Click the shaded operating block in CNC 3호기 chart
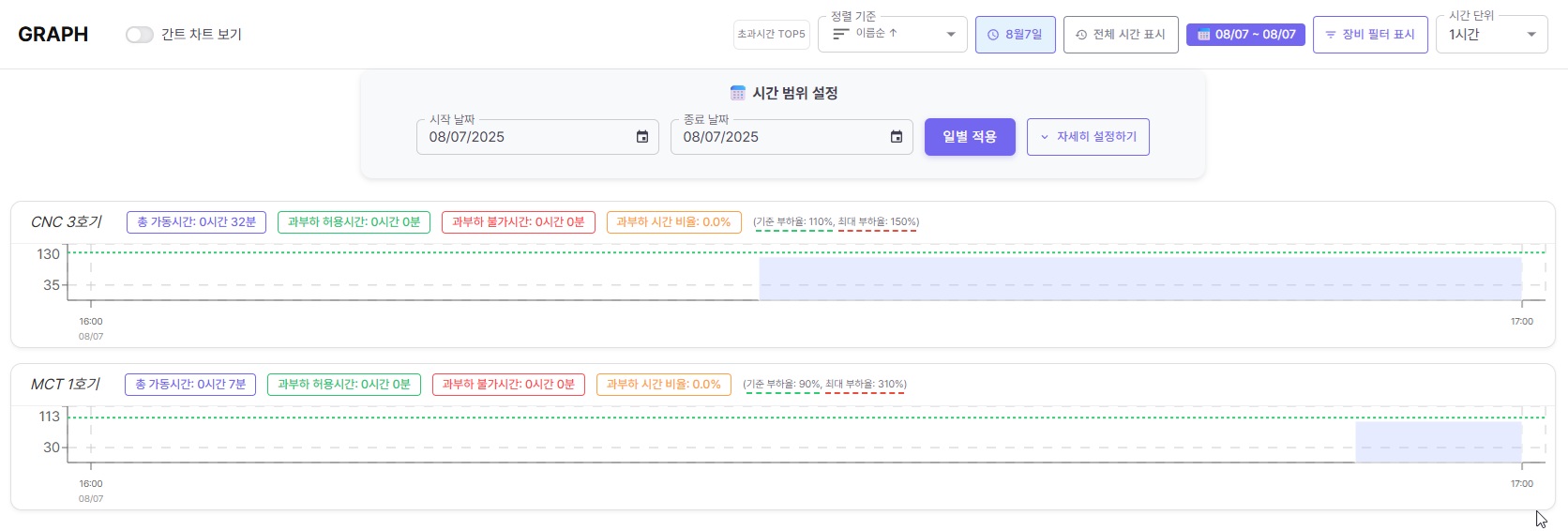This screenshot has height=531, width=1568. [1139, 279]
